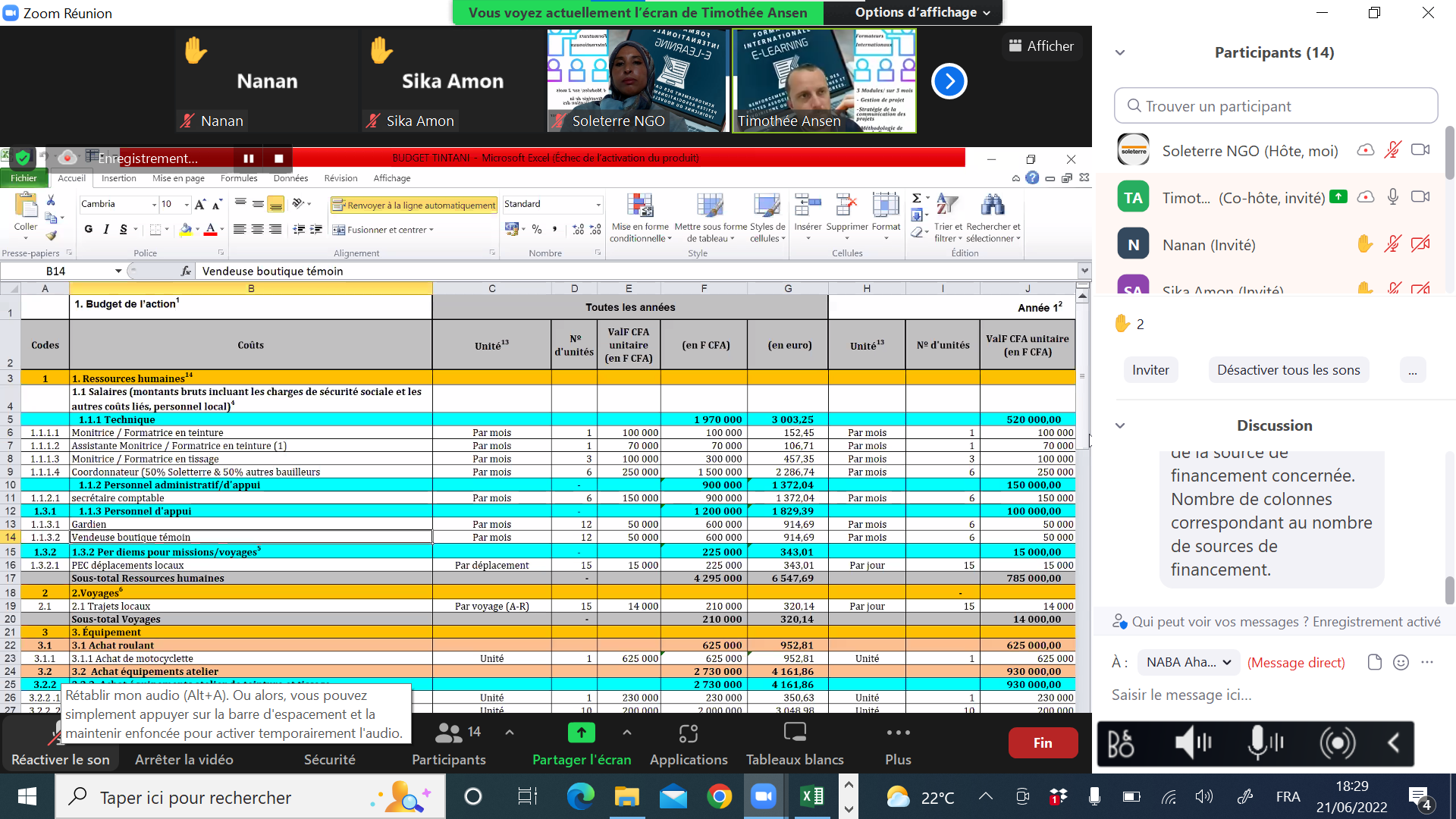Click the red Fin button

[1043, 742]
